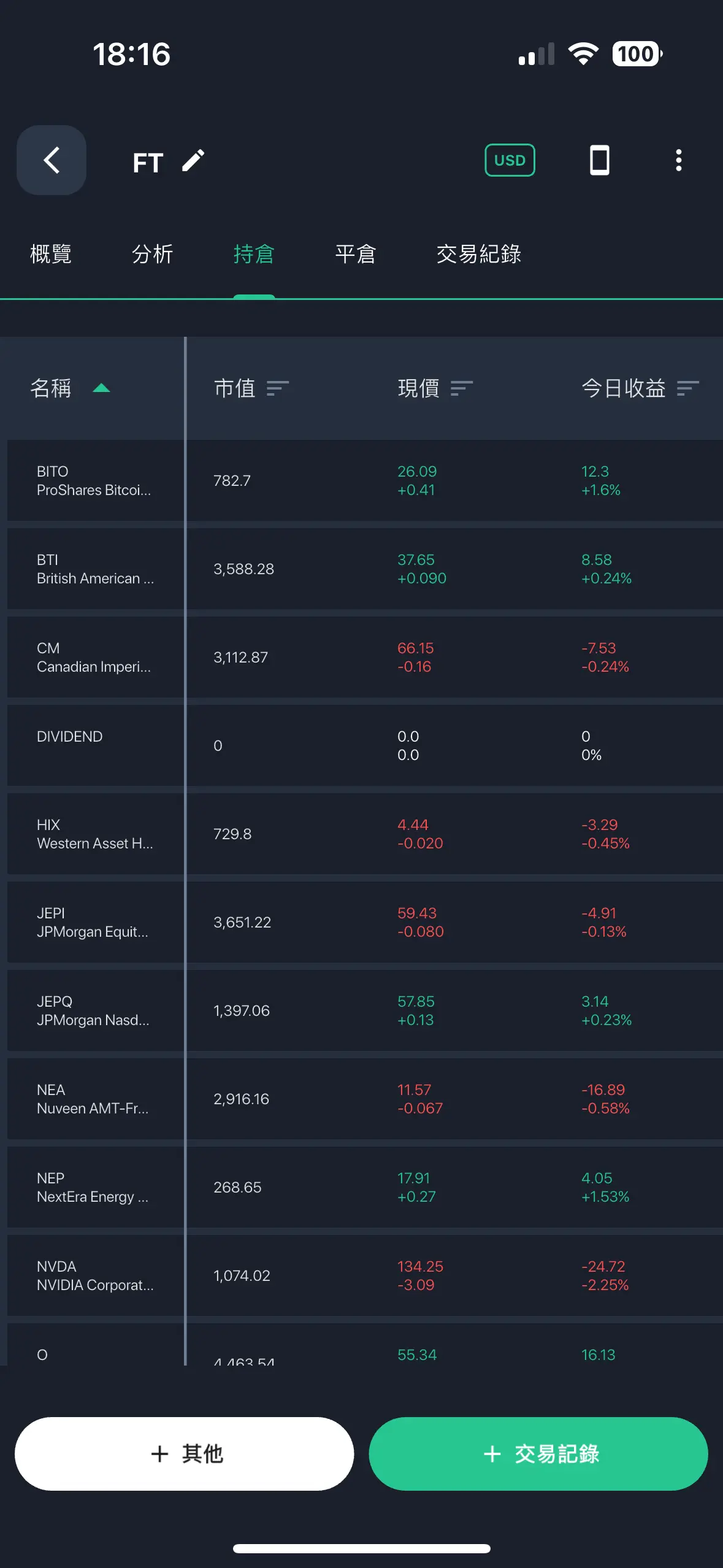Select the 持倉 tab

coord(254,253)
